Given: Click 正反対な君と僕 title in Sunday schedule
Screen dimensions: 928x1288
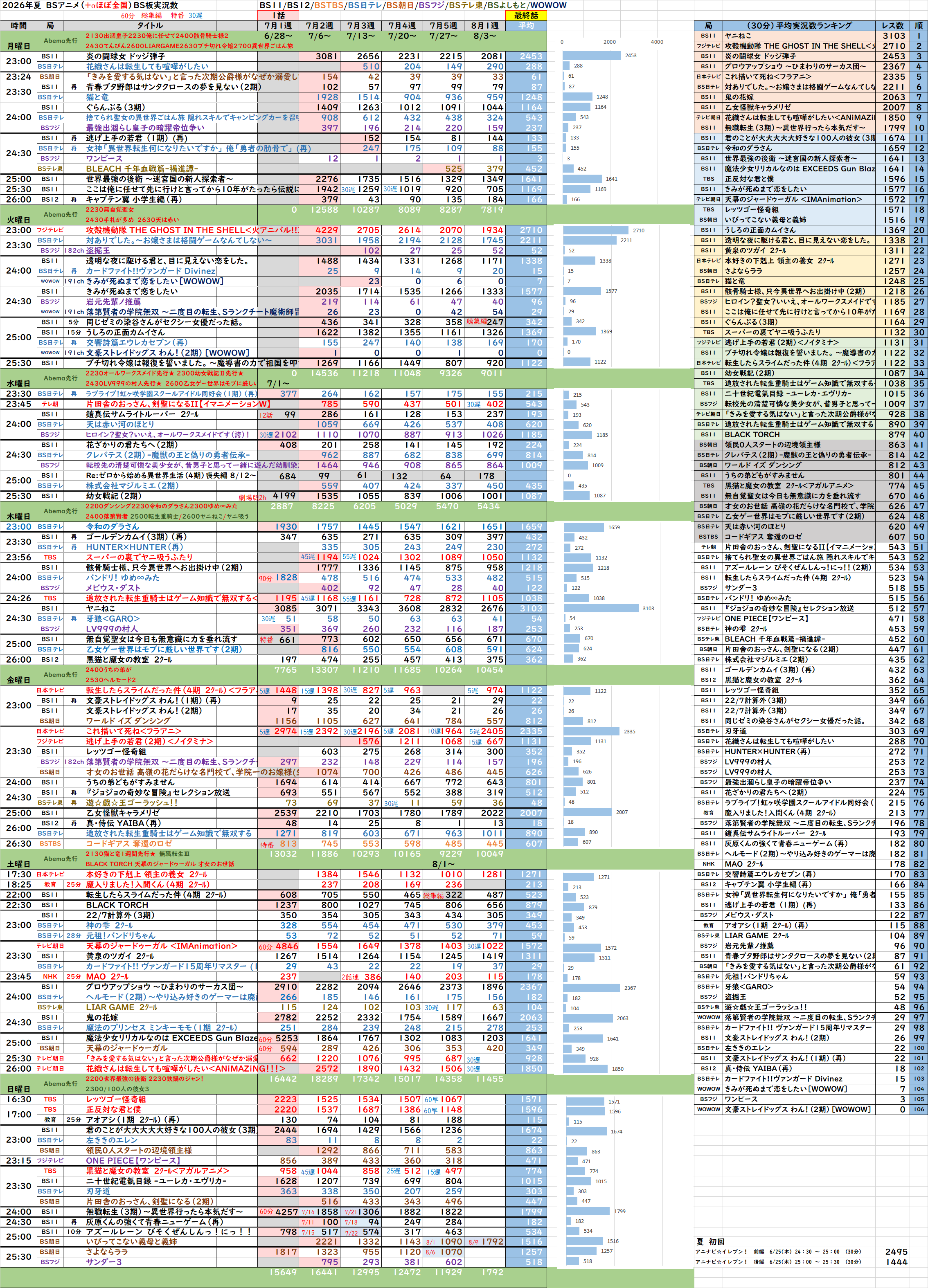Looking at the screenshot, I should pos(114,1109).
